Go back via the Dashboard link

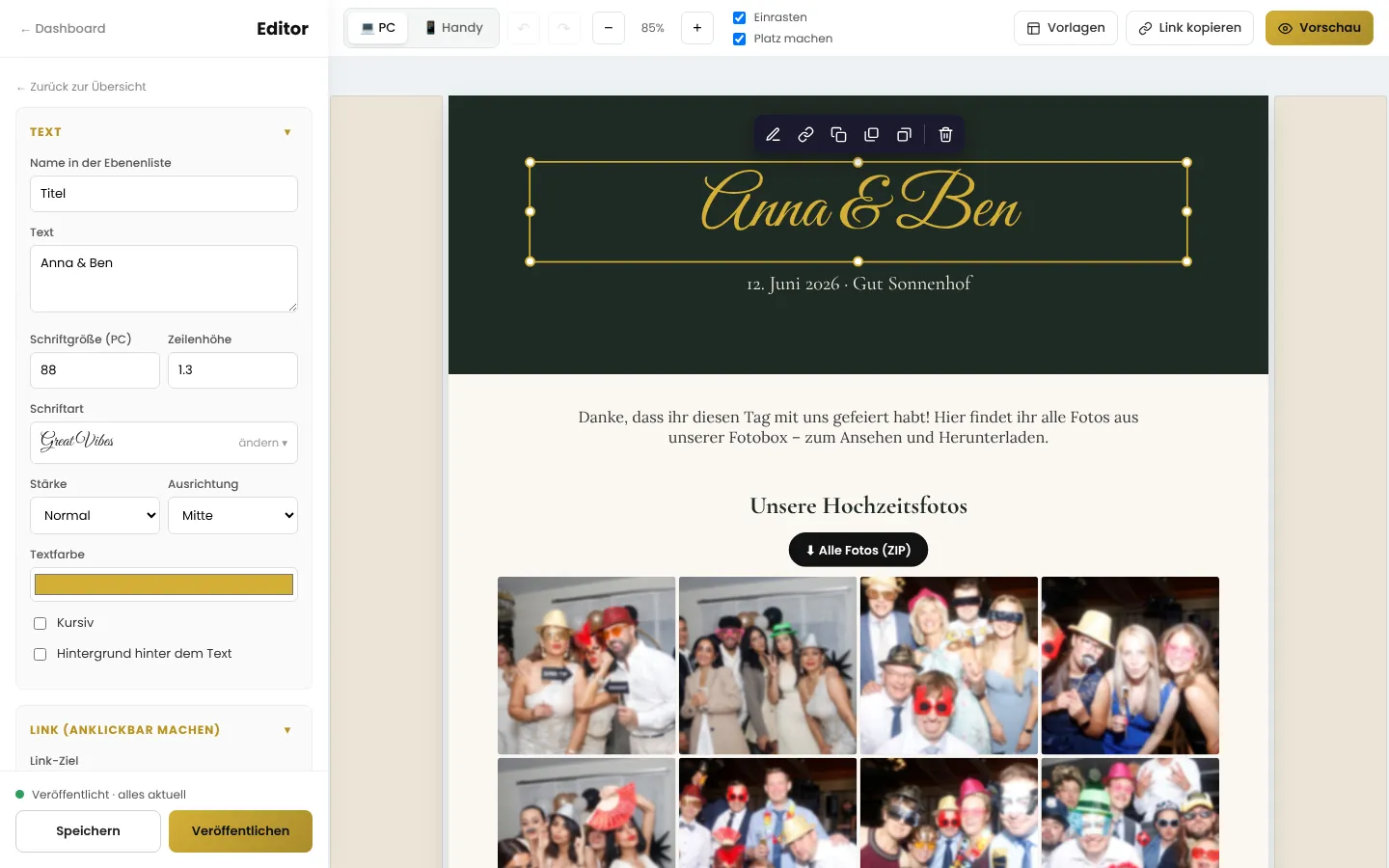63,29
